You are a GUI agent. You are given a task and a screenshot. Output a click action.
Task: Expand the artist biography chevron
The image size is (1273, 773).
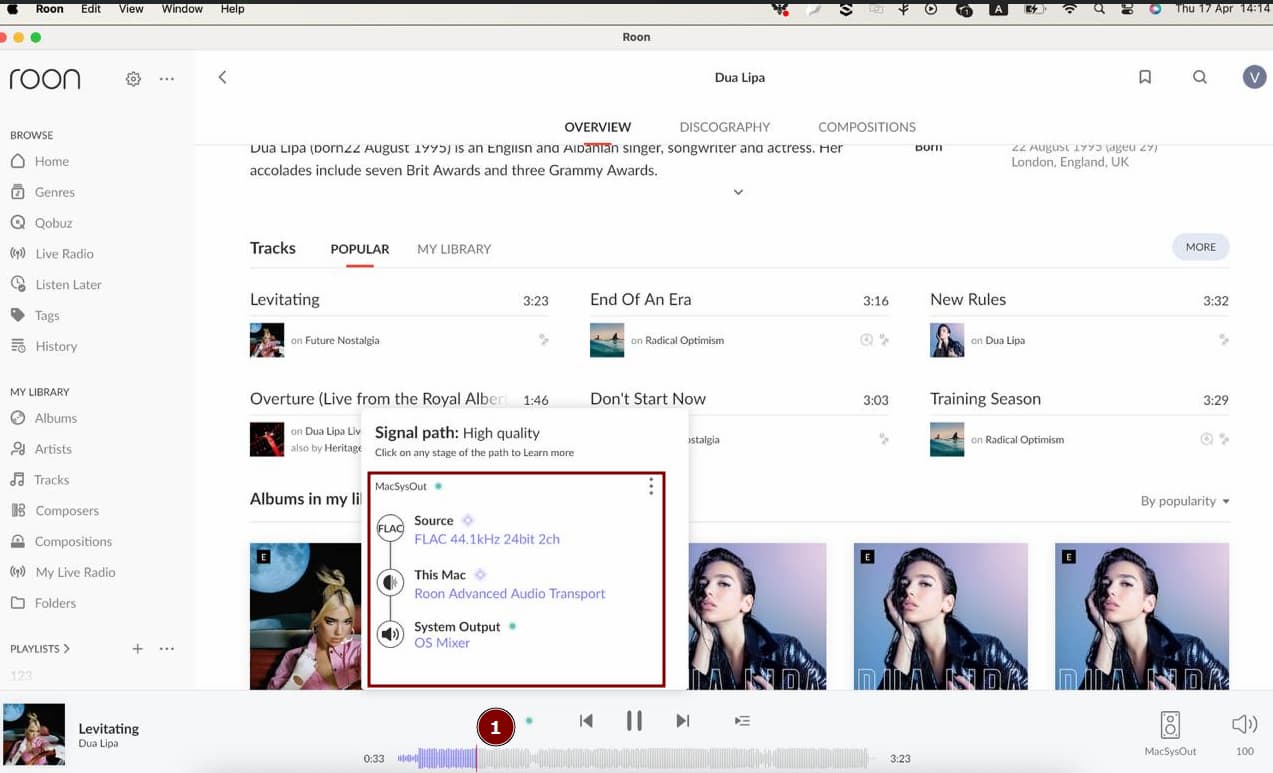738,192
